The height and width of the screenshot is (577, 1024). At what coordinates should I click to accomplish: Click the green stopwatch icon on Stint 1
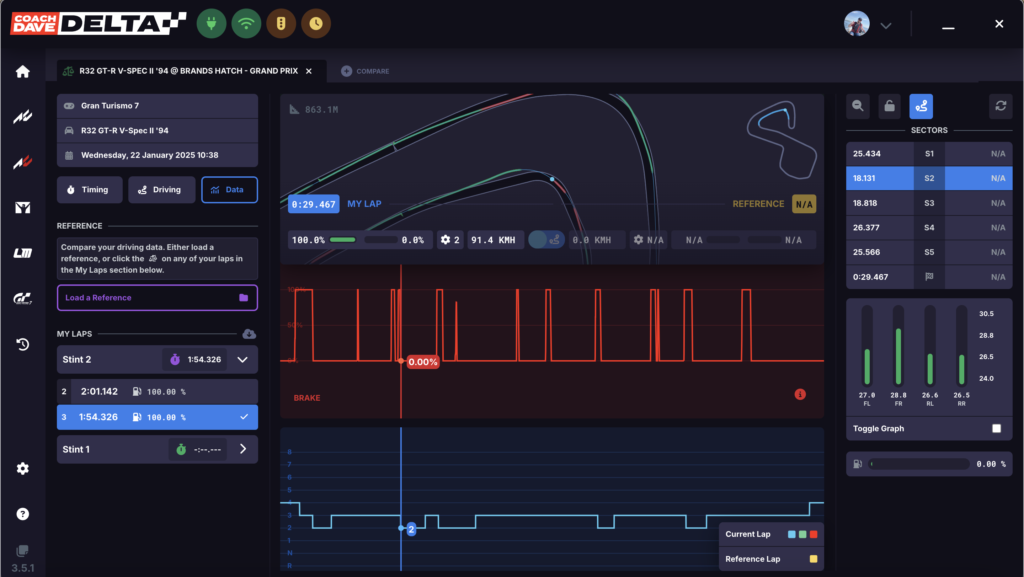coord(181,450)
